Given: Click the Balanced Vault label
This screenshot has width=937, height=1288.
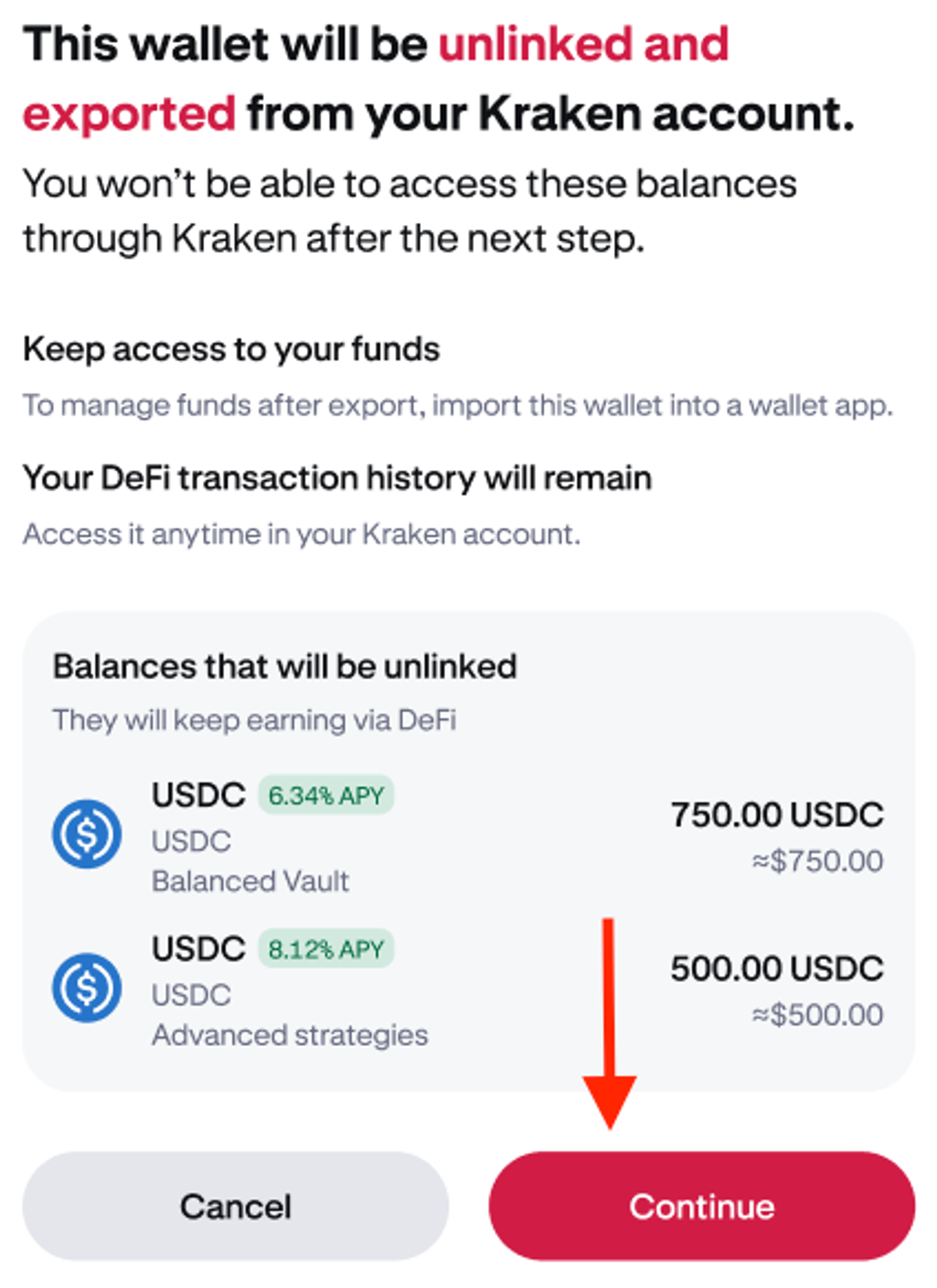Looking at the screenshot, I should coord(250,881).
